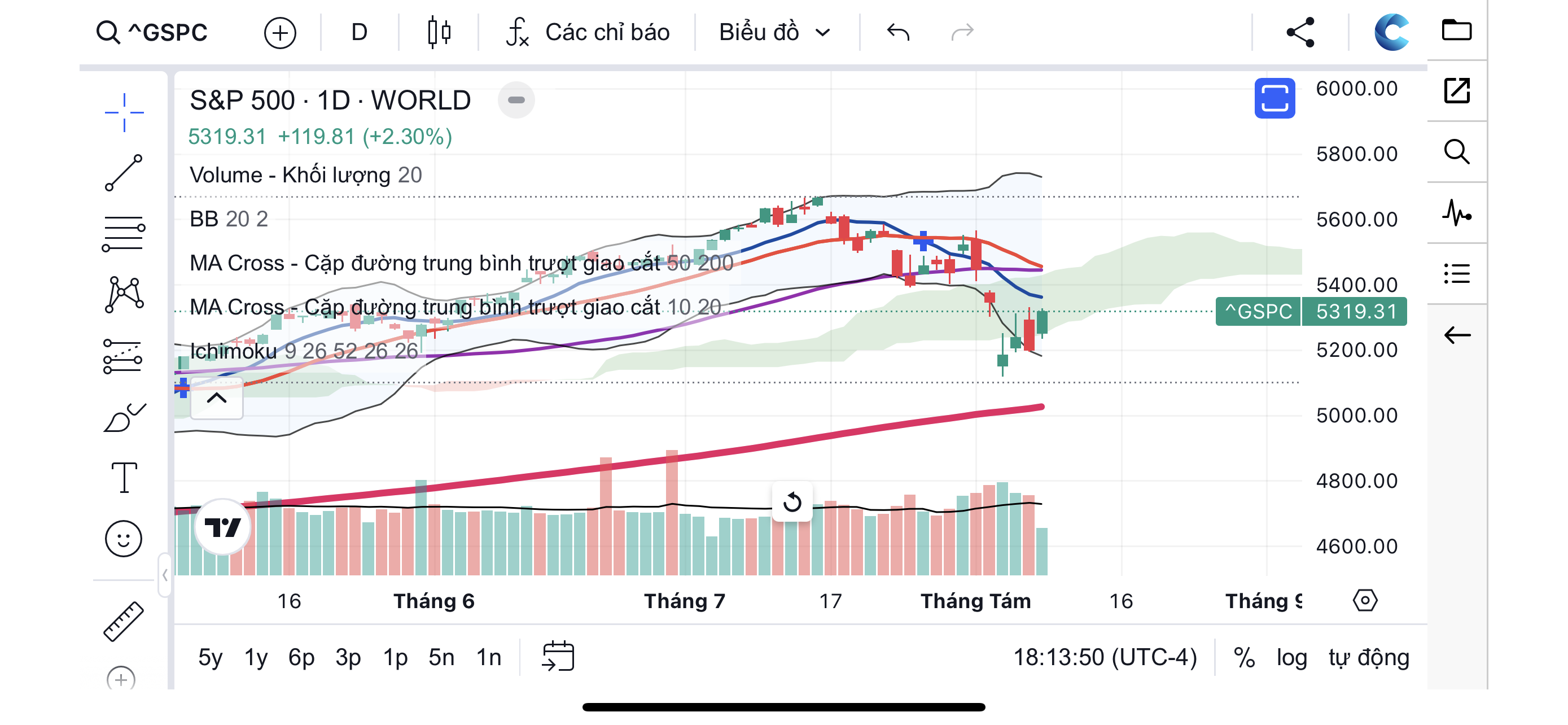This screenshot has width=1568, height=725.
Task: Select the forecast and measurement tool
Action: pyautogui.click(x=124, y=356)
